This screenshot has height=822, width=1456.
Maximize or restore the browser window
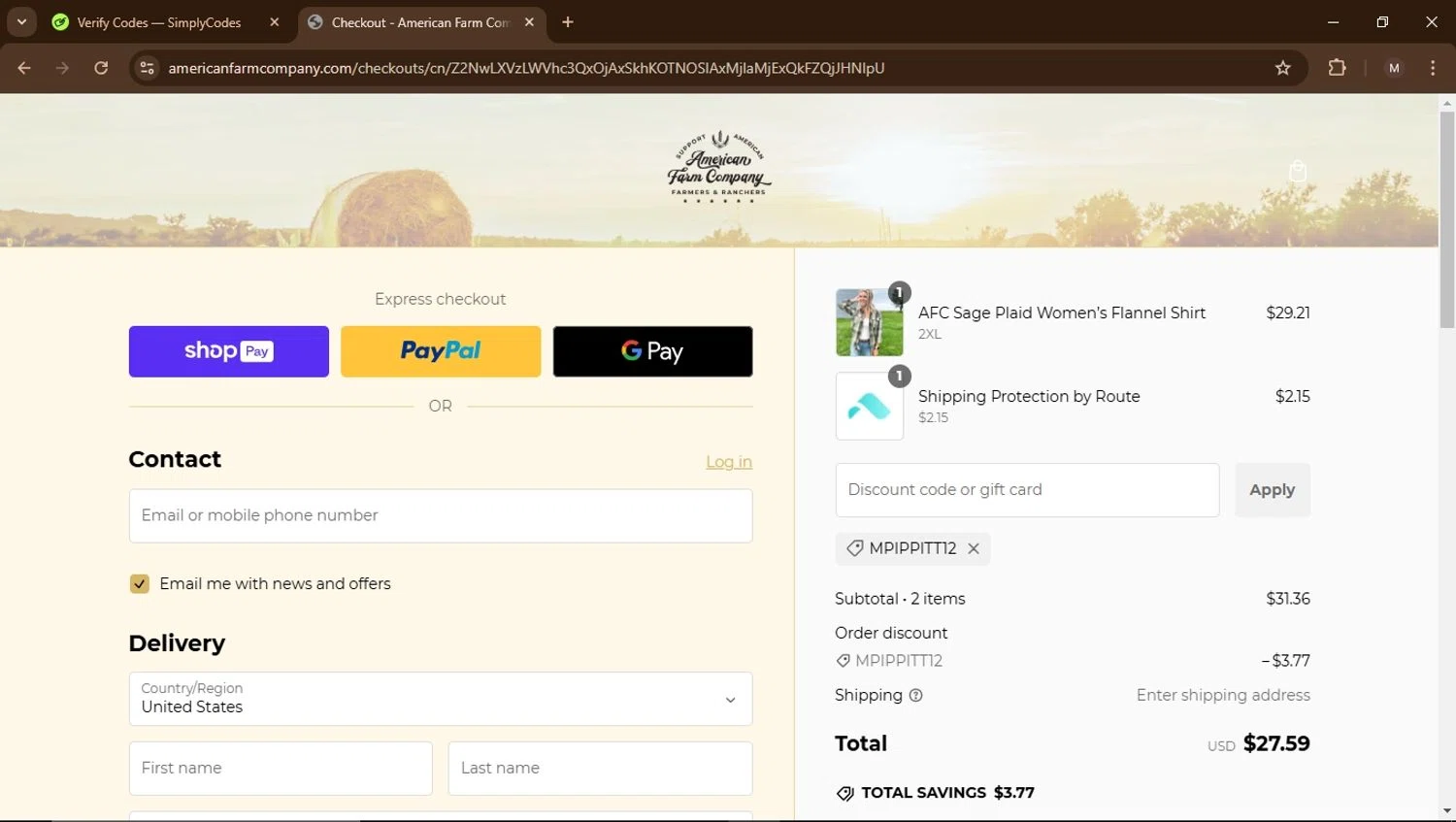pos(1382,22)
